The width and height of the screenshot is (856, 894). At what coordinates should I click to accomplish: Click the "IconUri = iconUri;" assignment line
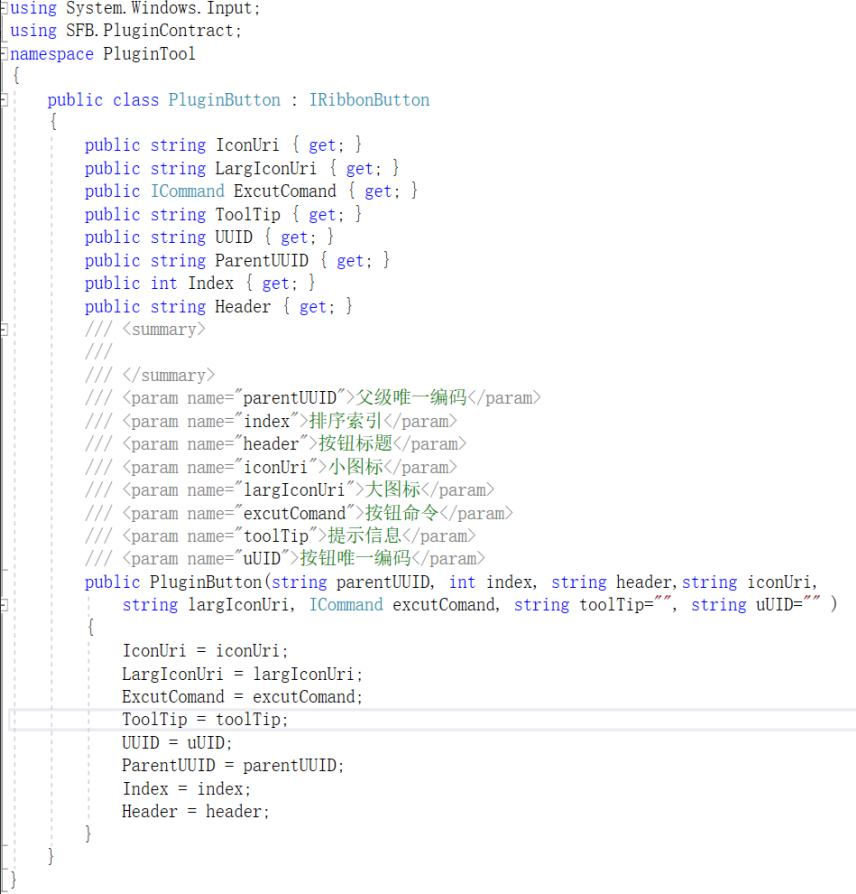pyautogui.click(x=205, y=651)
